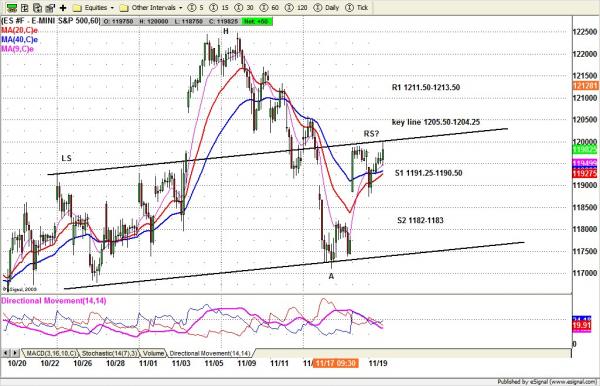
Task: Click the ES #F E-MINI S&P 500,60 symbol label
Action: (51, 21)
